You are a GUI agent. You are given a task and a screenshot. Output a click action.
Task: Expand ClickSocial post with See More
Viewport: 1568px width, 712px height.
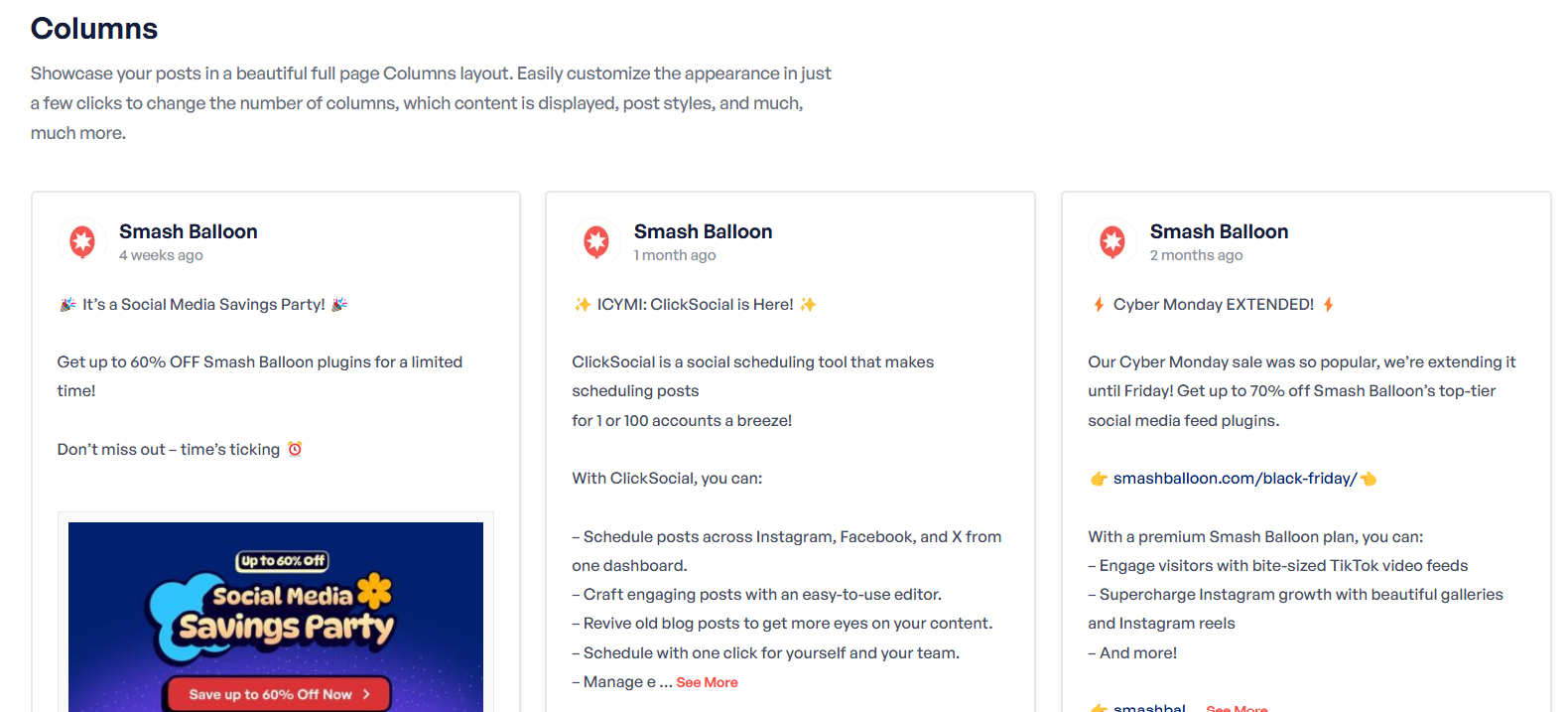pyautogui.click(x=707, y=682)
